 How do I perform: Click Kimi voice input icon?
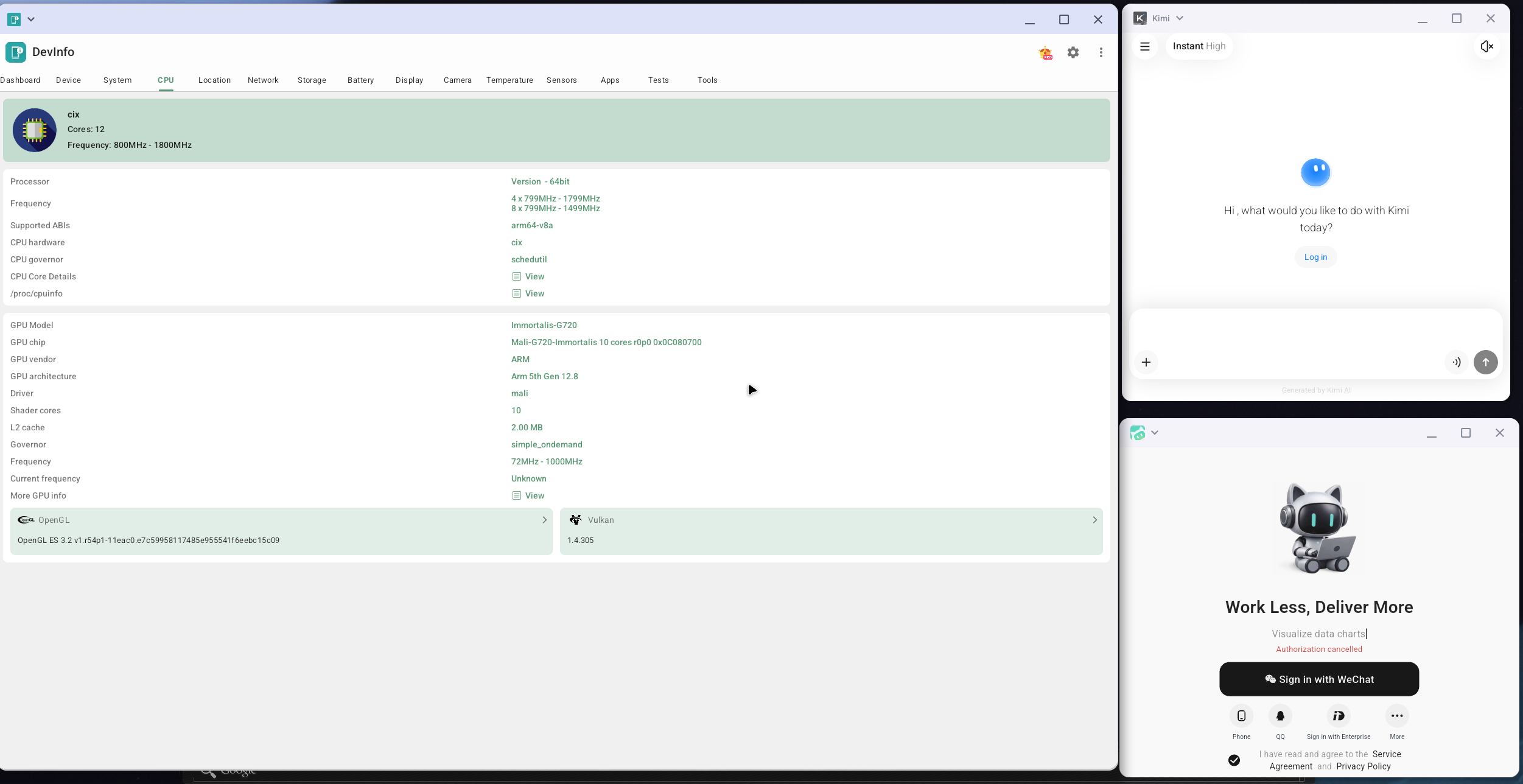click(x=1457, y=362)
